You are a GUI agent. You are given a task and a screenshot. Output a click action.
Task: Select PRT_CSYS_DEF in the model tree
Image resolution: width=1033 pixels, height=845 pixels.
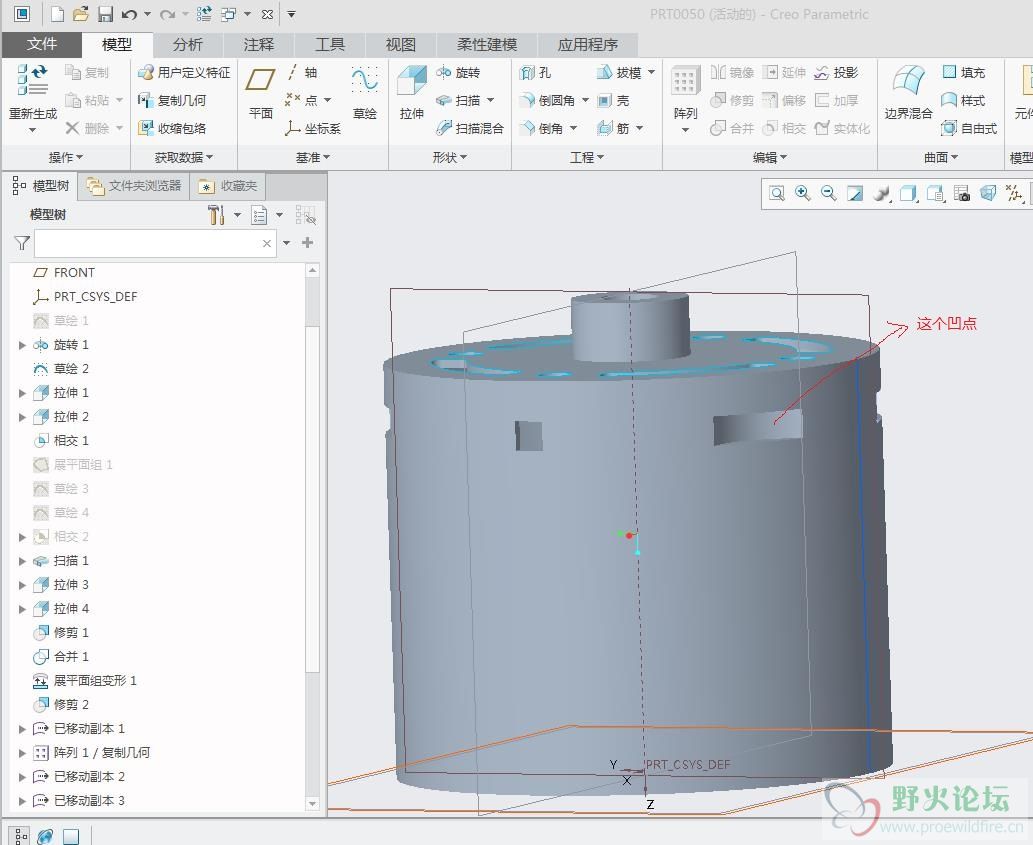point(85,297)
